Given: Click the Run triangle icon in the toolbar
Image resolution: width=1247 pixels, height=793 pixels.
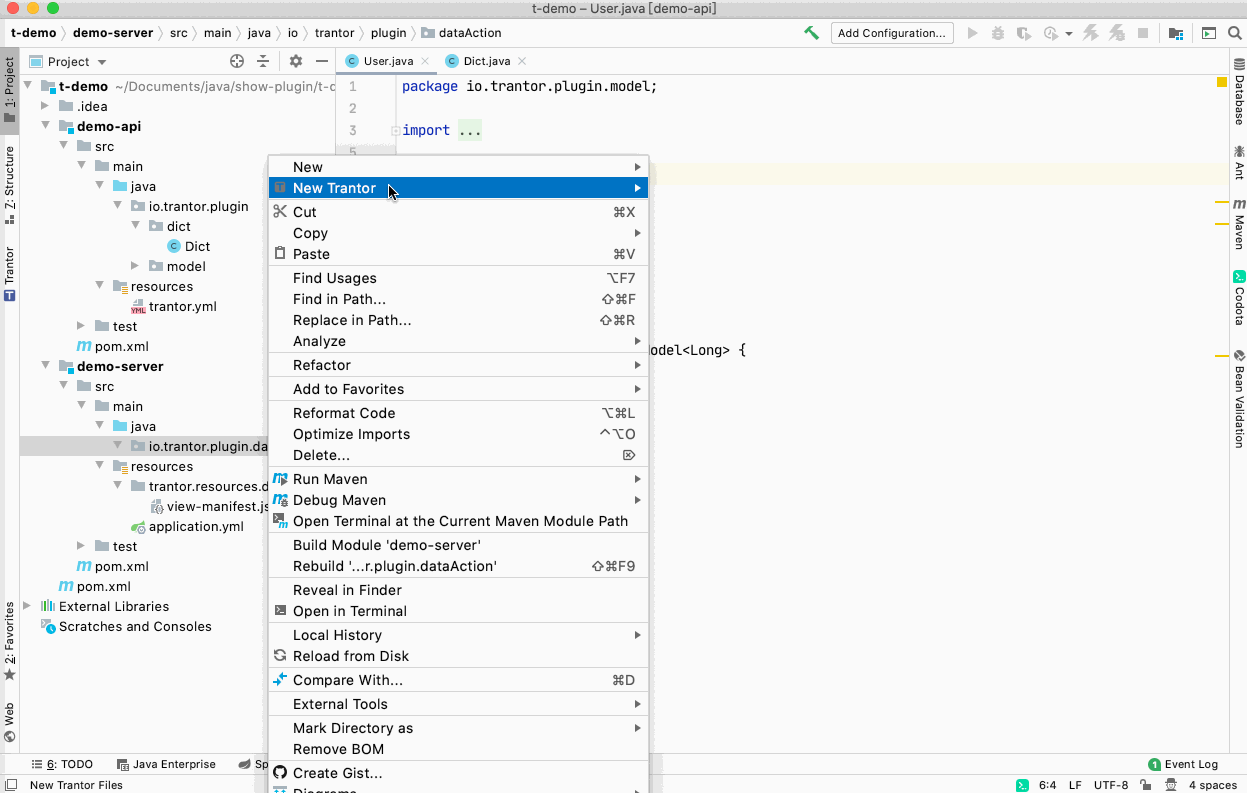Looking at the screenshot, I should (x=972, y=33).
